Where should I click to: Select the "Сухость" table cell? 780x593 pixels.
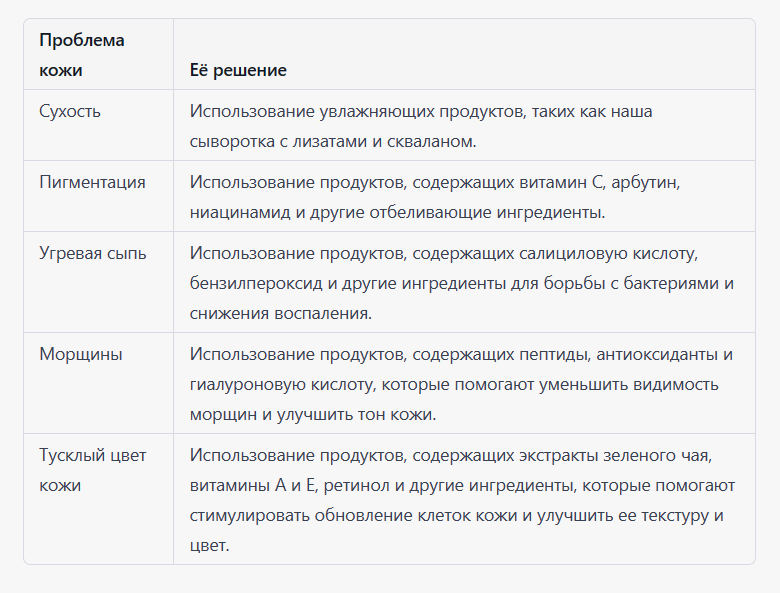click(70, 111)
